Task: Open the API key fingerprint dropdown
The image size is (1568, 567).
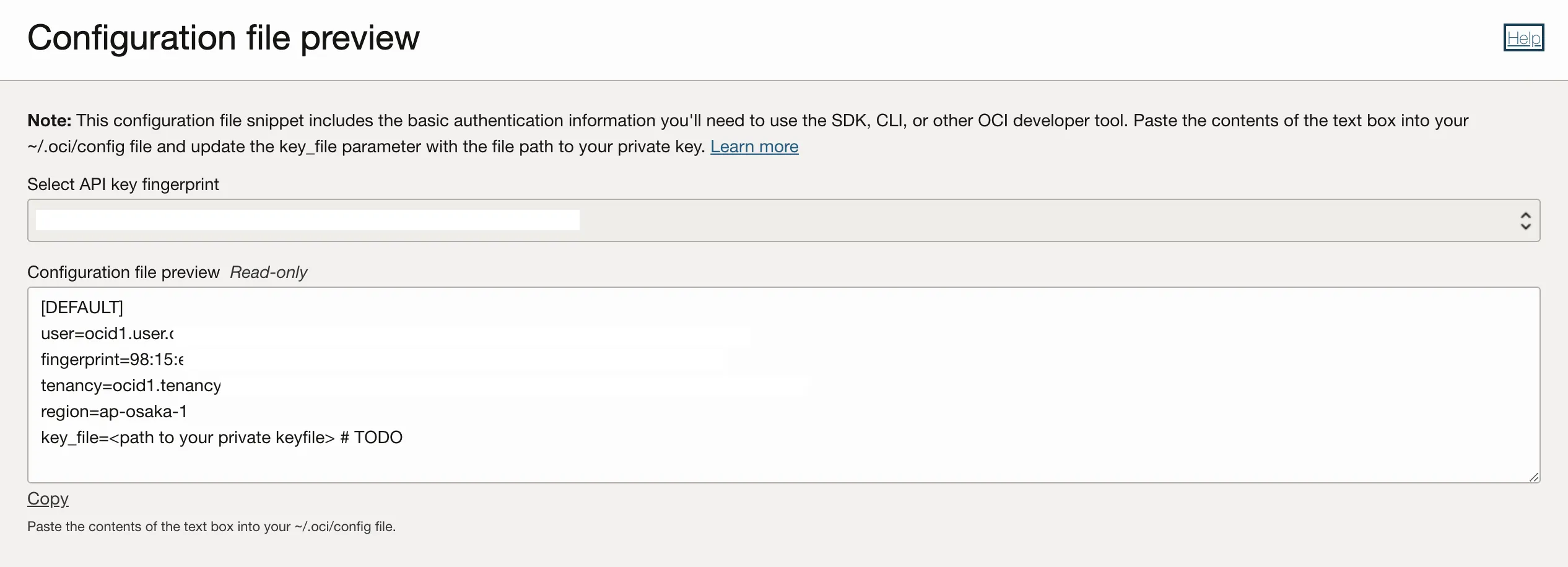Action: (x=783, y=220)
